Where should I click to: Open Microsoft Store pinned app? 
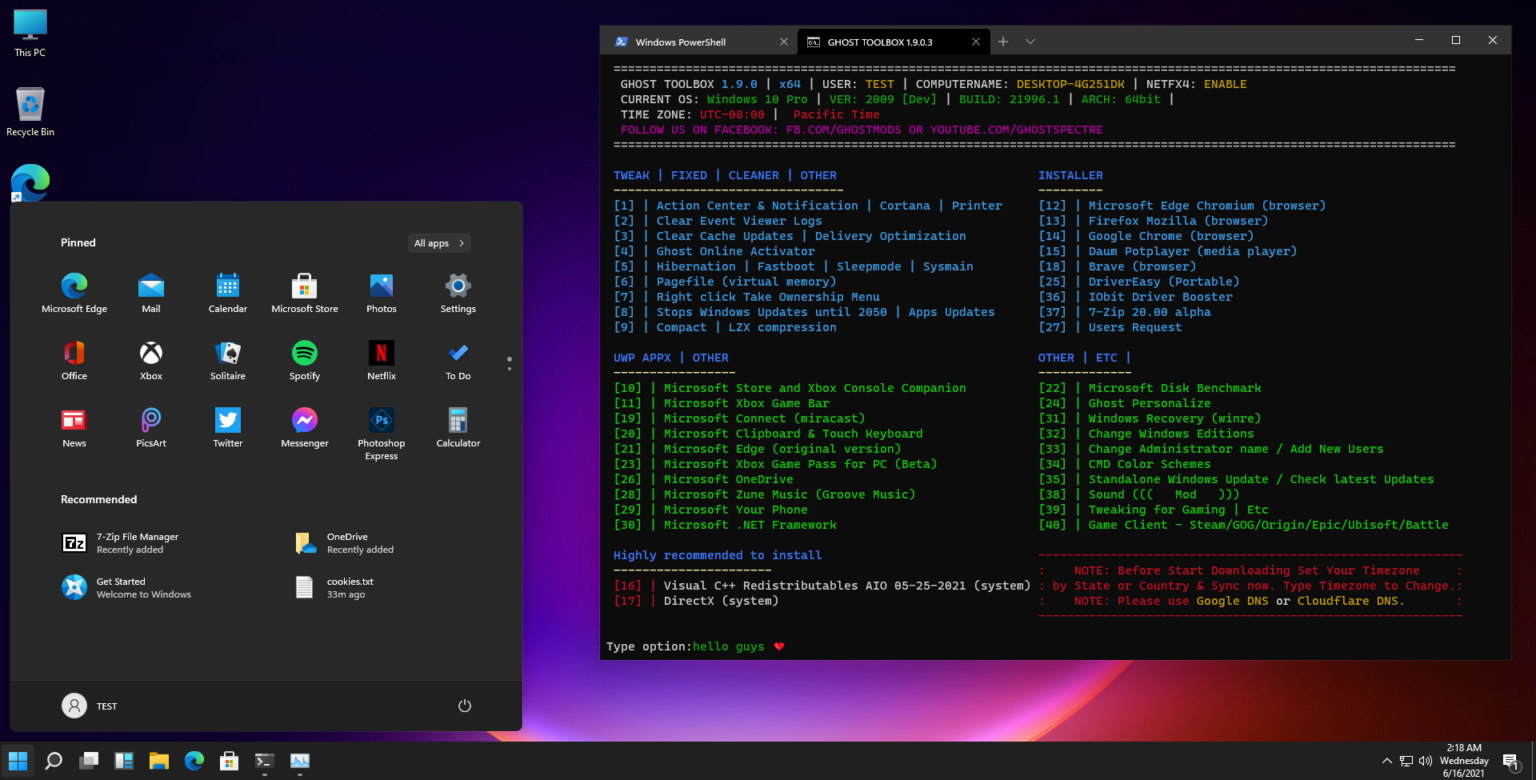click(305, 293)
